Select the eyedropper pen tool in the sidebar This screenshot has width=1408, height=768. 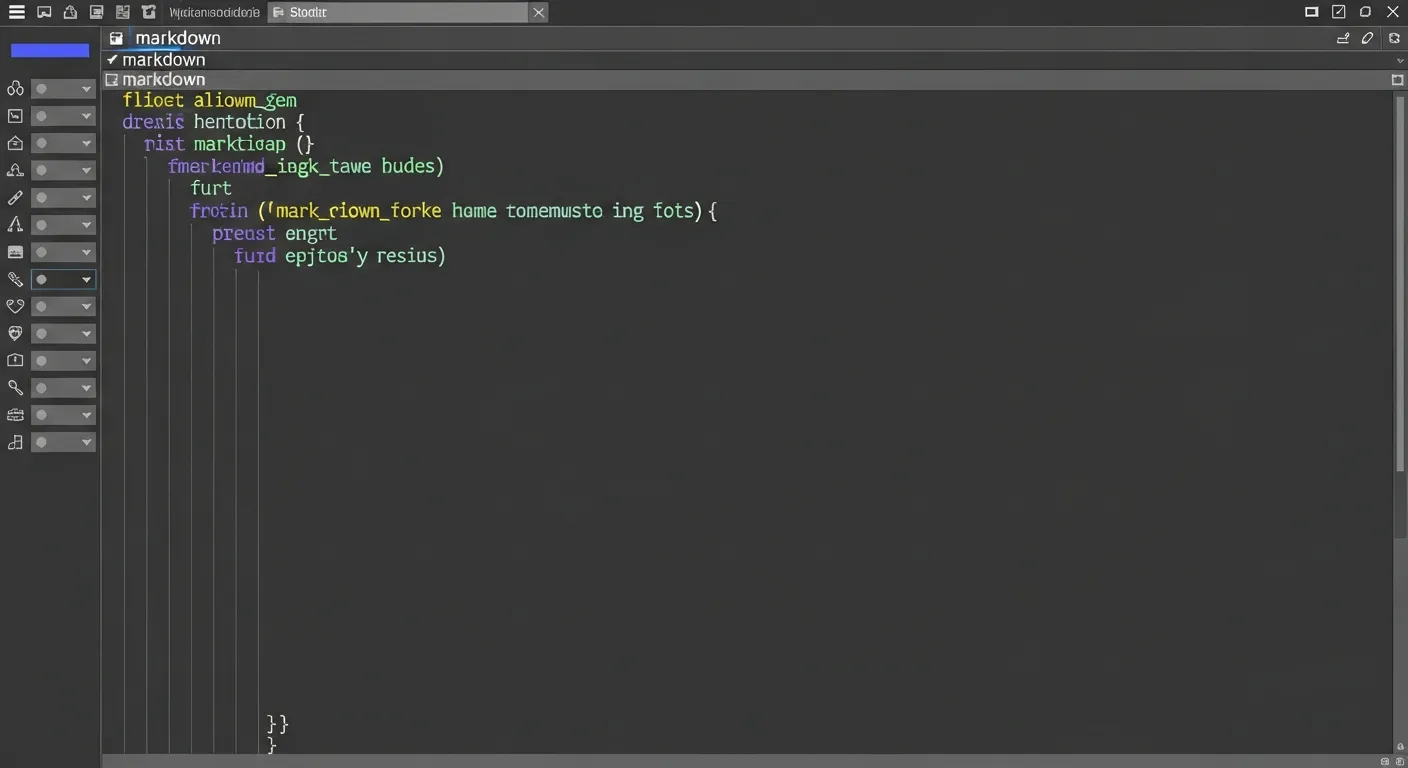coord(15,279)
